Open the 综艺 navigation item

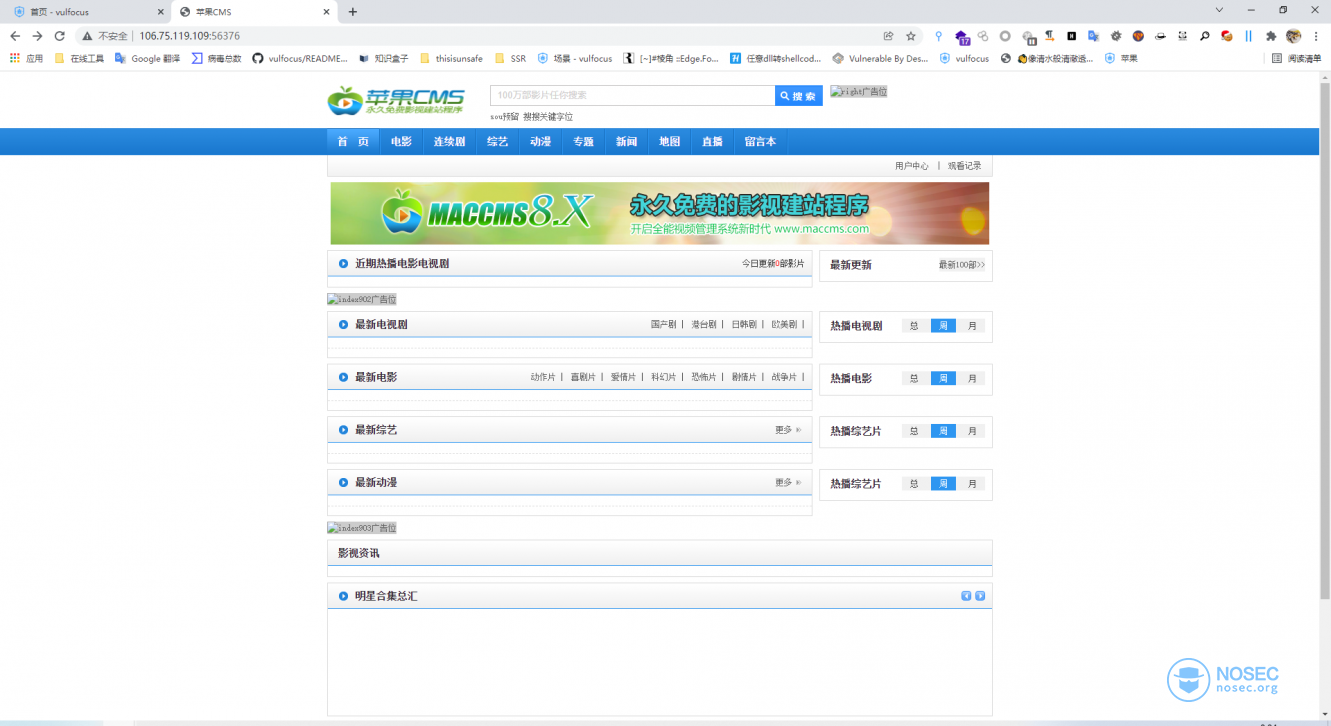[497, 142]
